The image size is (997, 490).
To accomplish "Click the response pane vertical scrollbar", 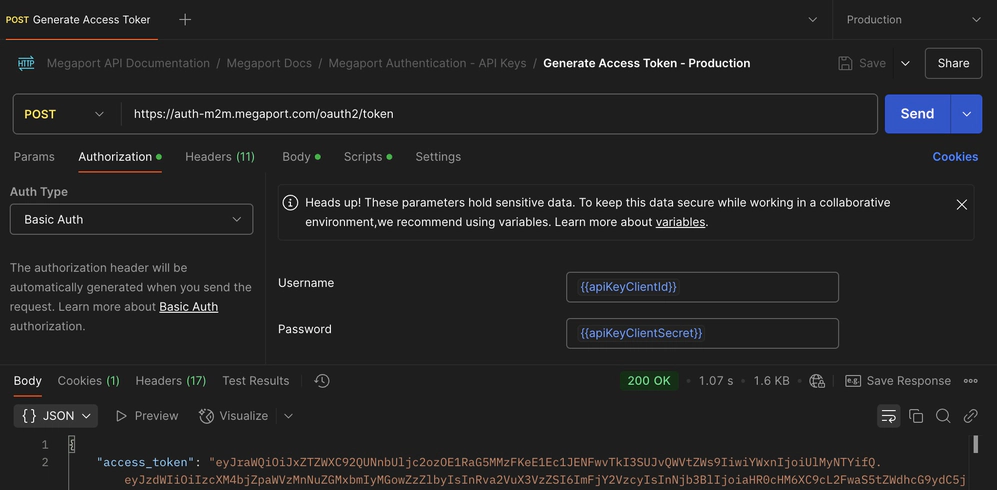I will tap(975, 445).
